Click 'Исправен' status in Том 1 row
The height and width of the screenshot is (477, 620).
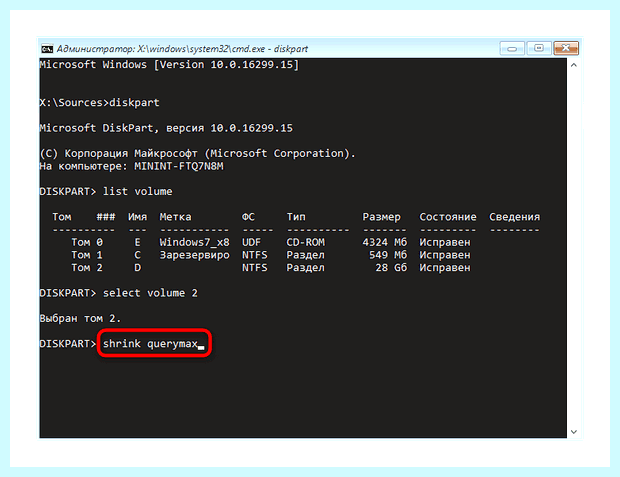click(445, 255)
